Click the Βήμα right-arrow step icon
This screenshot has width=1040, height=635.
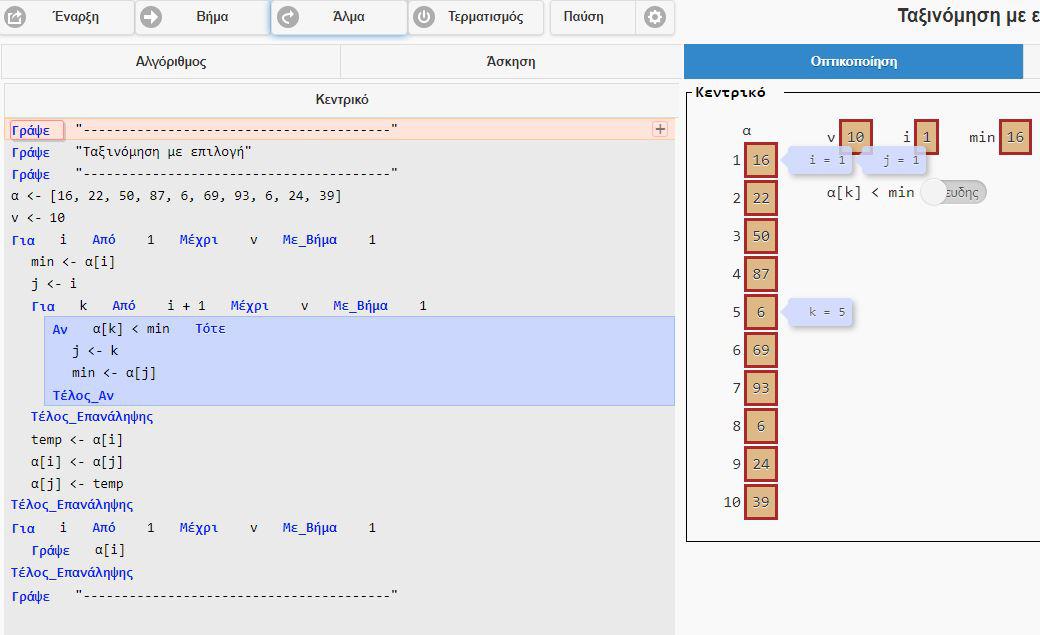point(151,17)
